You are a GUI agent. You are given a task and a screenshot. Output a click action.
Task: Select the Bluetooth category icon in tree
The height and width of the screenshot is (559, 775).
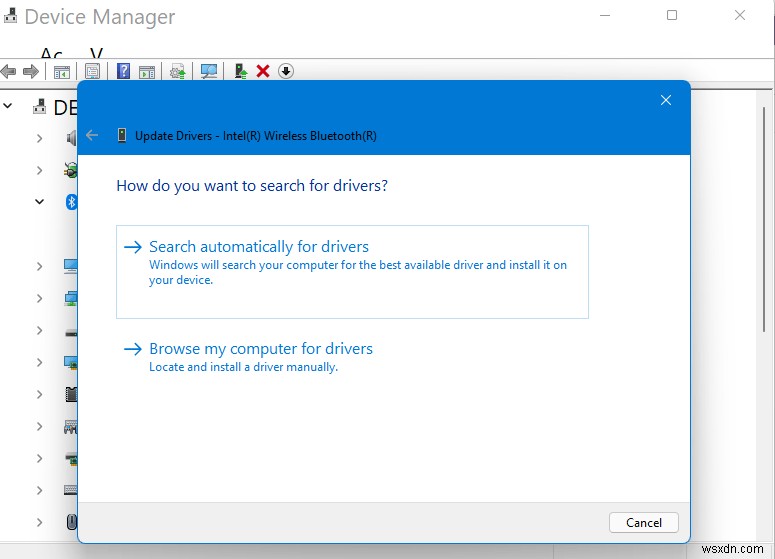(x=72, y=202)
